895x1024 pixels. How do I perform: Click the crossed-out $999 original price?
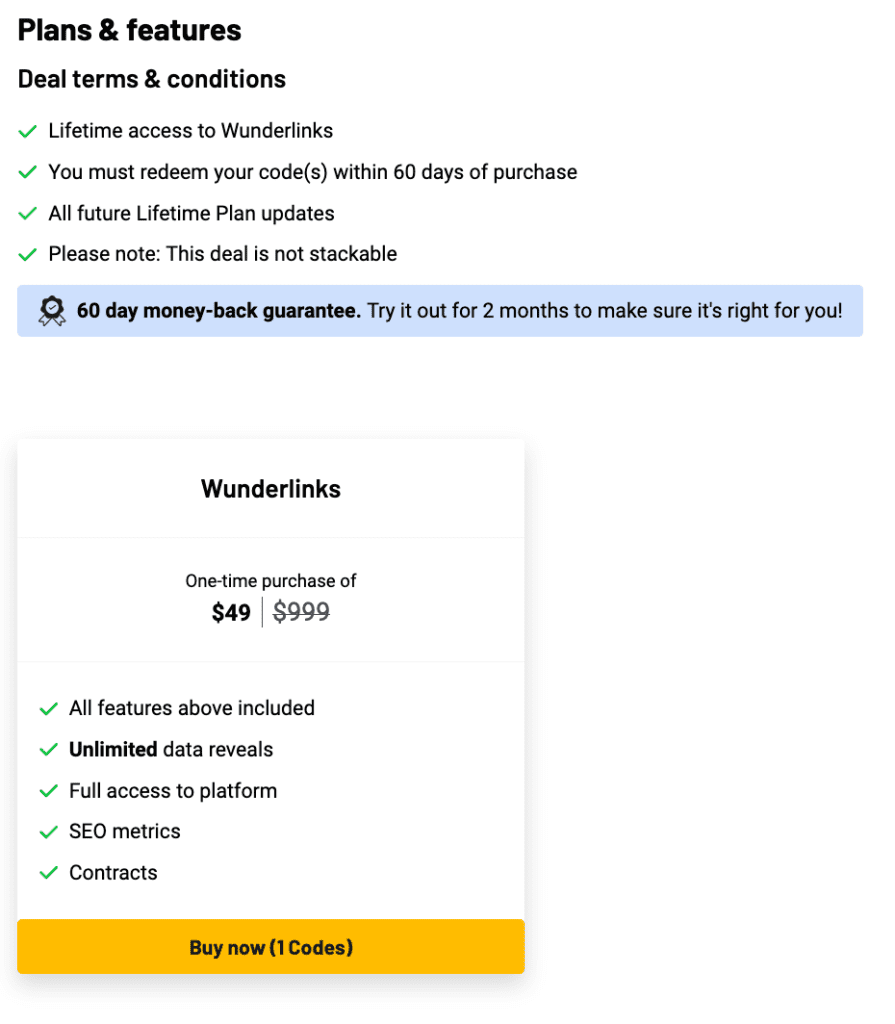click(x=301, y=612)
